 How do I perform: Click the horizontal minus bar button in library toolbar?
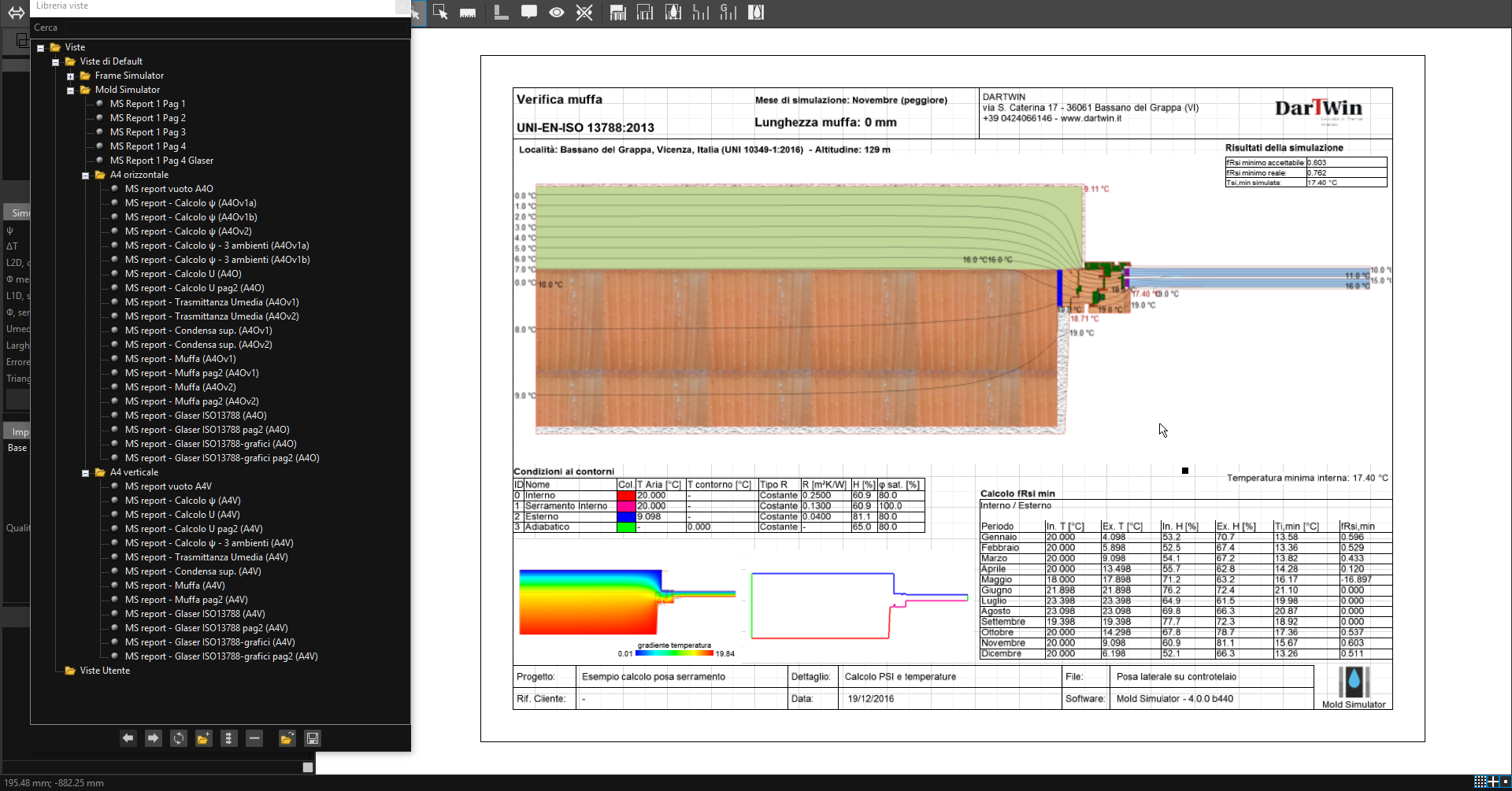coord(254,738)
